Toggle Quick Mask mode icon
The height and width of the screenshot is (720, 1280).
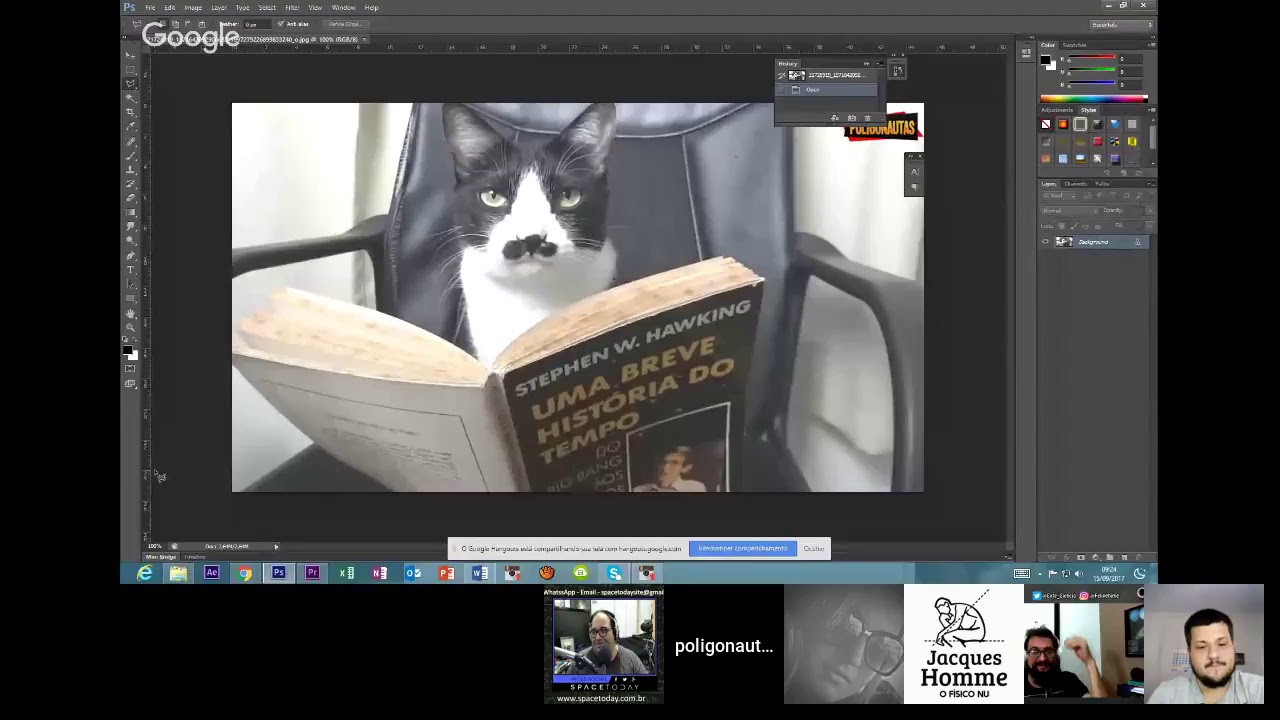coord(130,369)
